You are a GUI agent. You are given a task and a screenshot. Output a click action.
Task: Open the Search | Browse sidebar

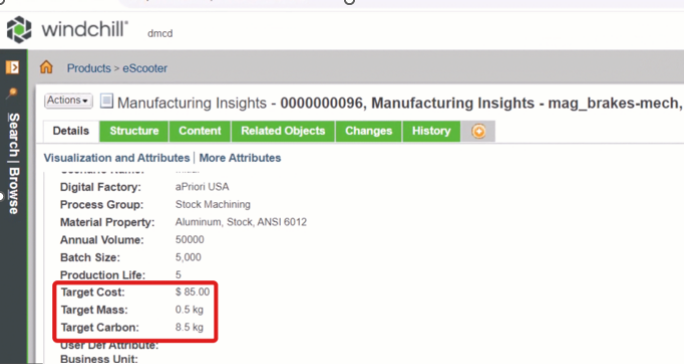point(14,164)
